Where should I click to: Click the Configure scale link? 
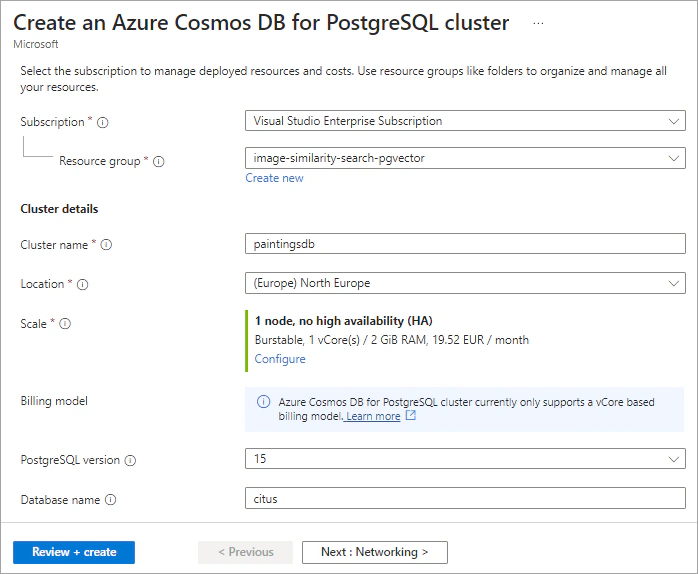pyautogui.click(x=280, y=359)
